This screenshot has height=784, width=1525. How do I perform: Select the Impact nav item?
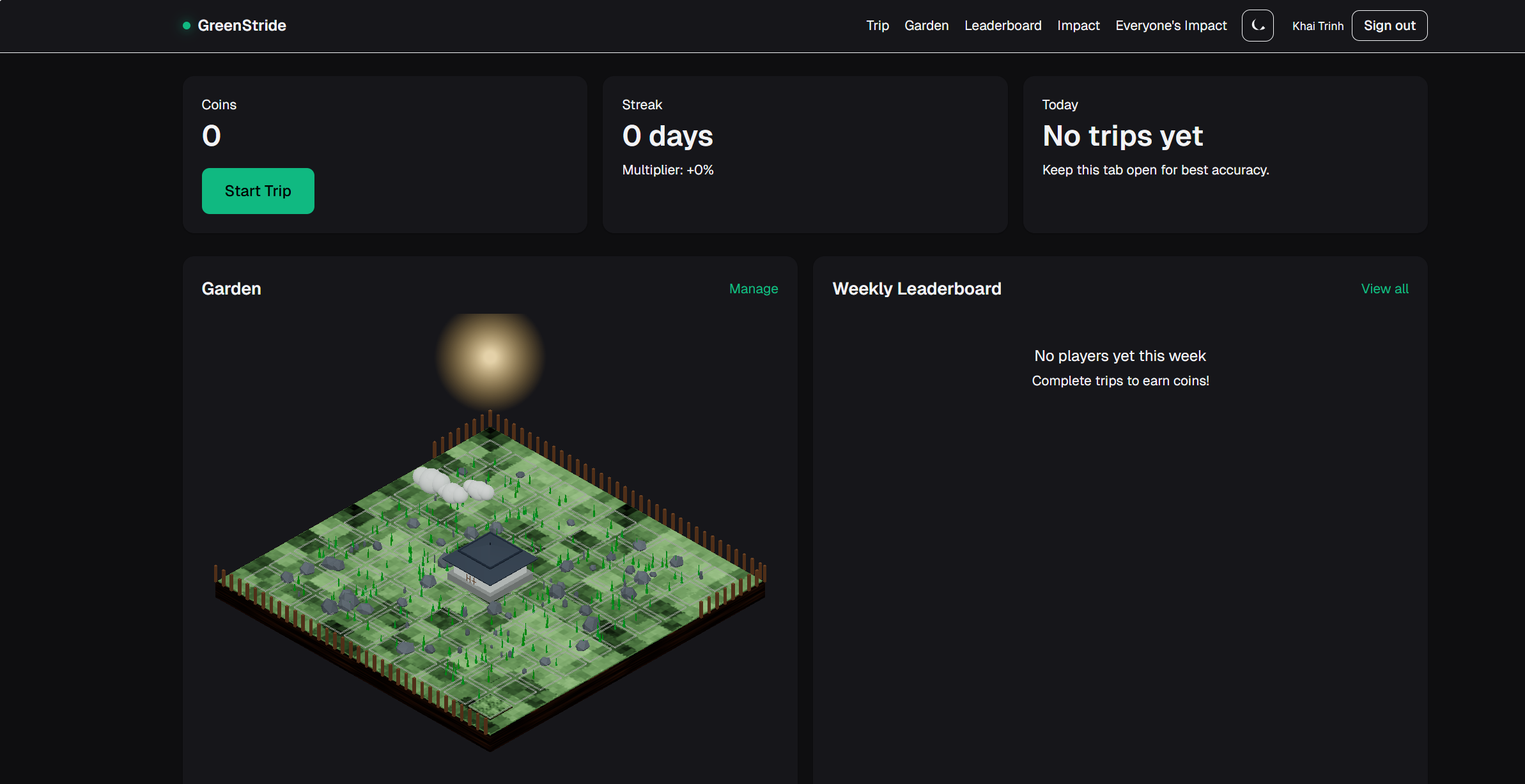pyautogui.click(x=1078, y=26)
